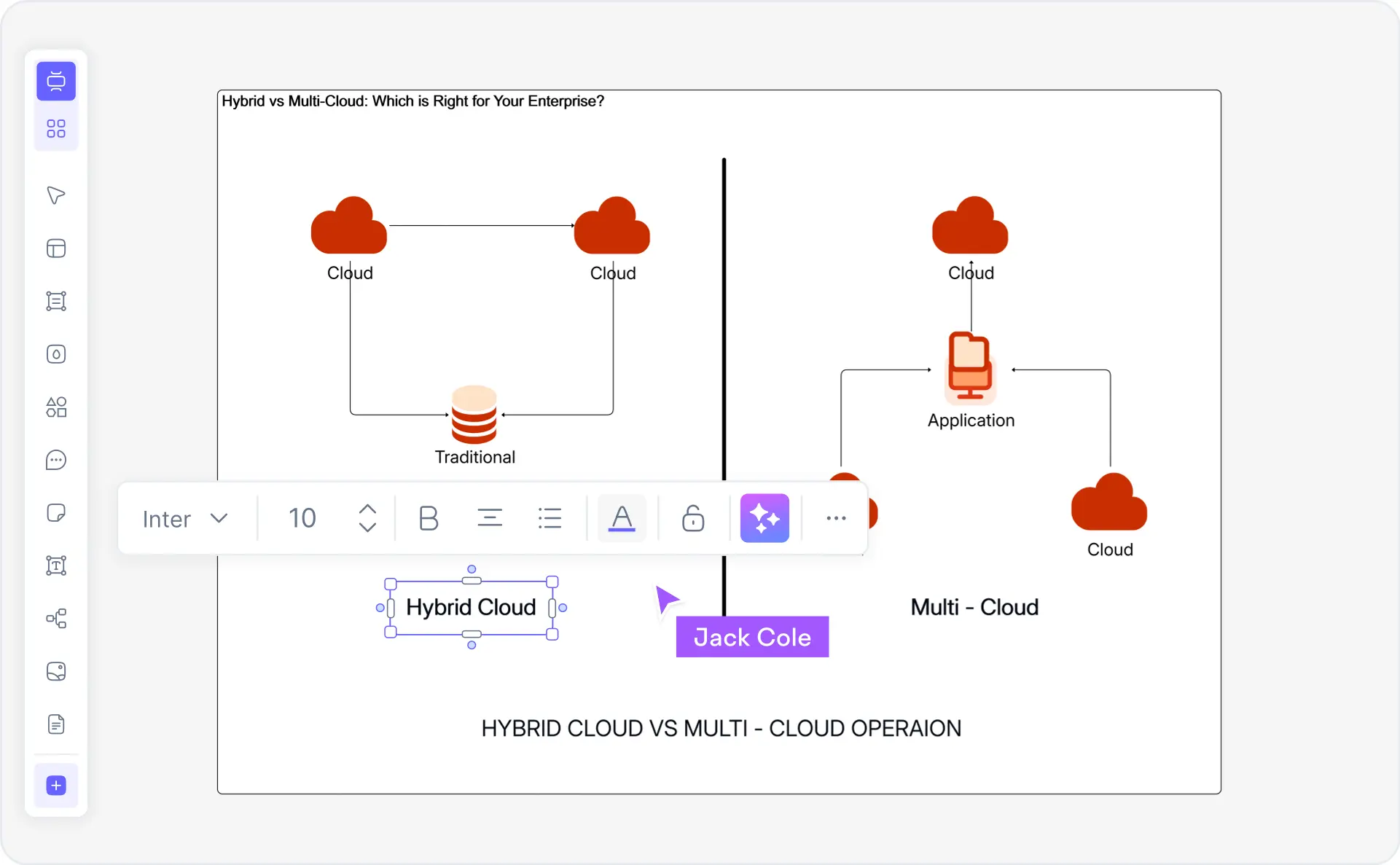Click the frame title Hybrid vs Multi-Cloud
This screenshot has height=865, width=1400.
pyautogui.click(x=412, y=101)
